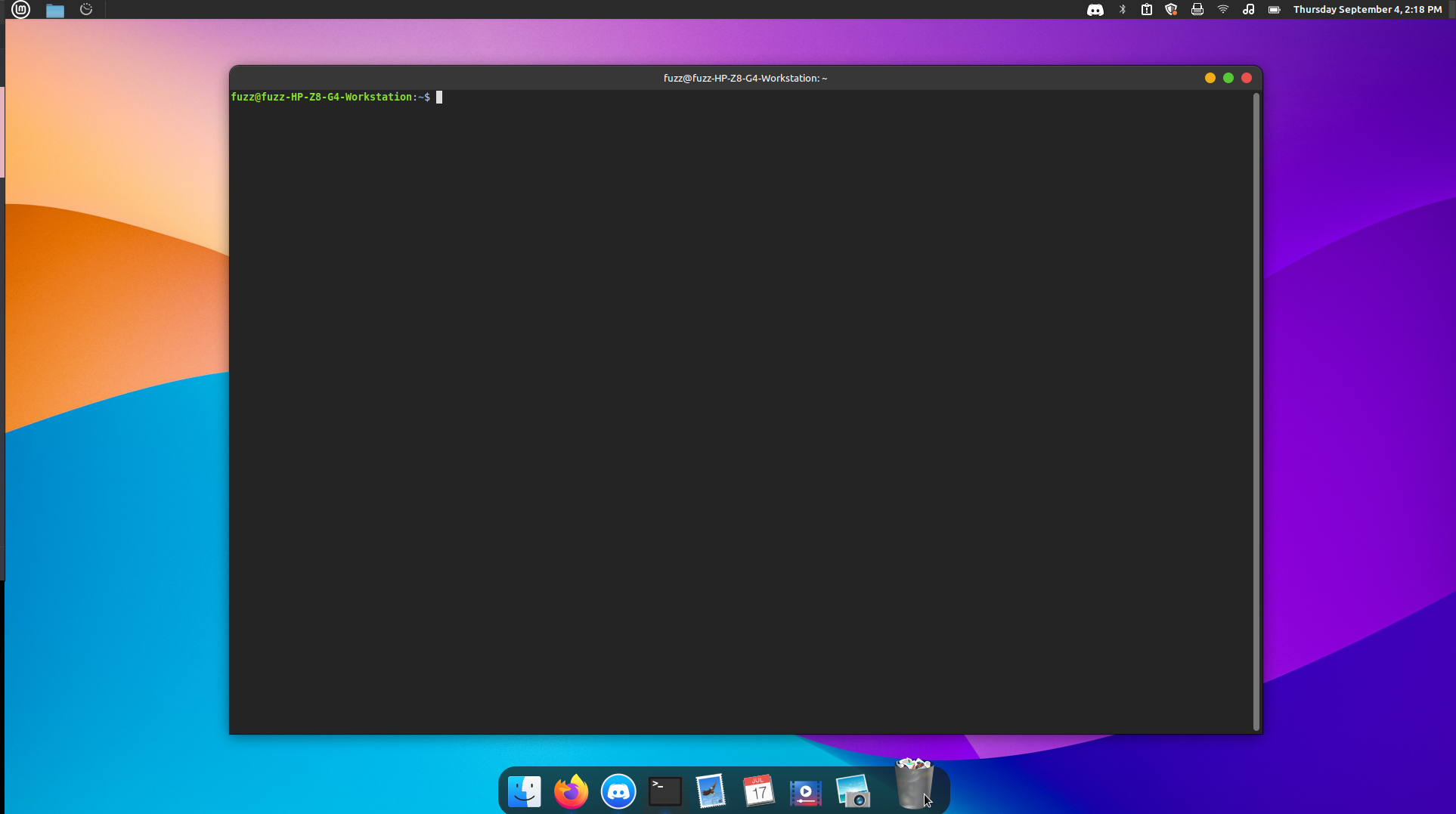Viewport: 1456px width, 814px height.
Task: Open the eagle stamp Mail app in the dock
Action: [711, 791]
